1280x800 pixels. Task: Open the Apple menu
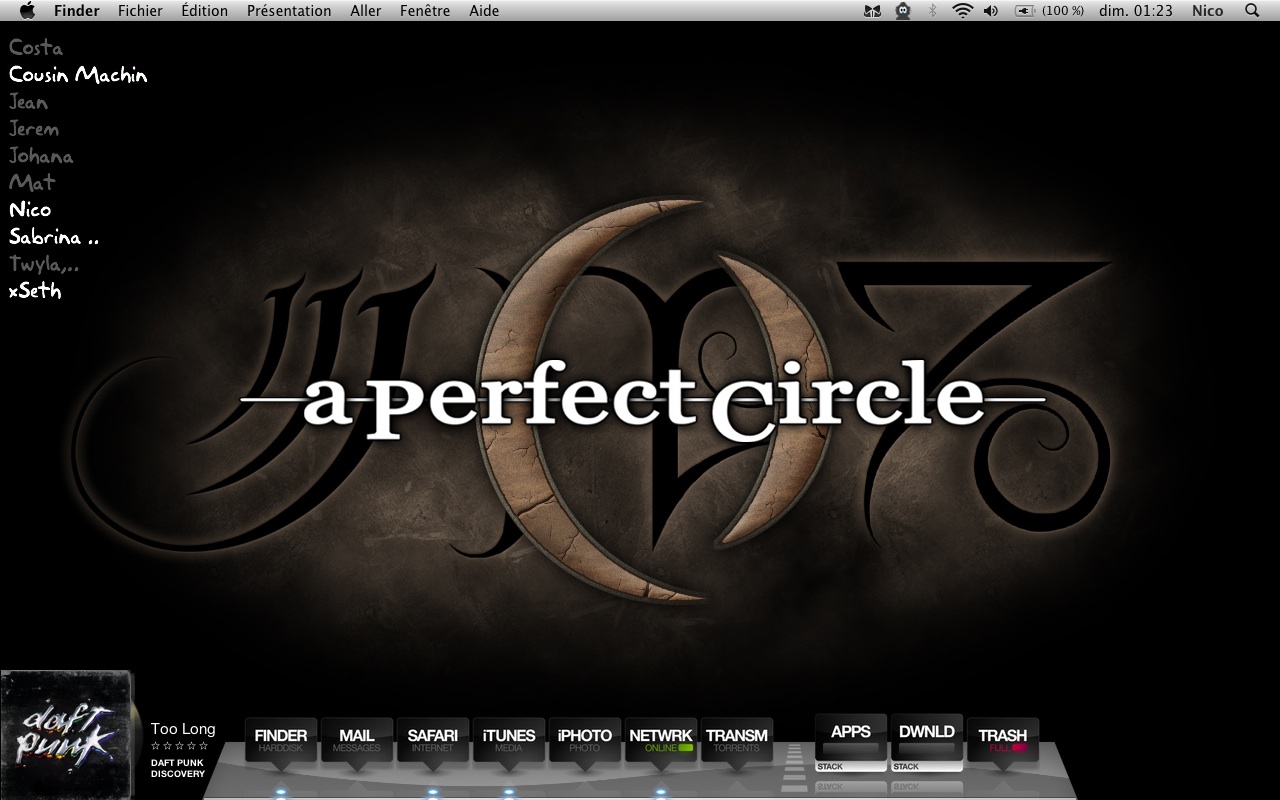[x=27, y=10]
